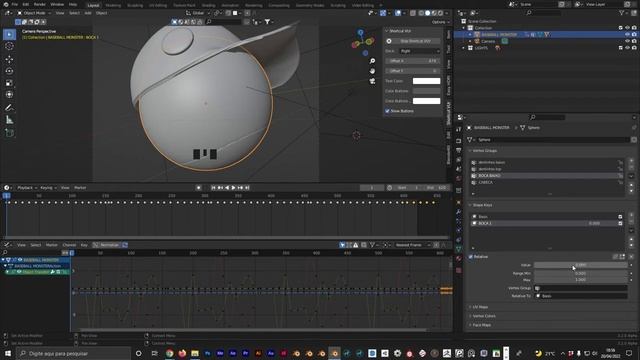Play the animation forward

[x=233, y=188]
